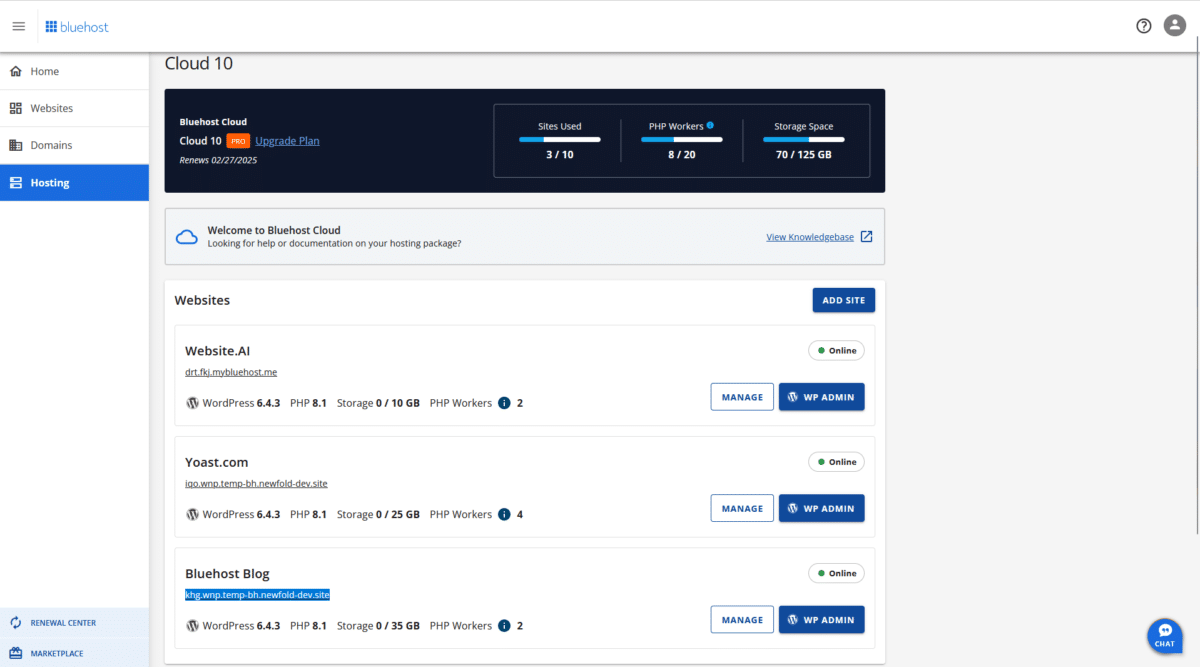Open the Renewal Center
The height and width of the screenshot is (667, 1200).
(62, 623)
